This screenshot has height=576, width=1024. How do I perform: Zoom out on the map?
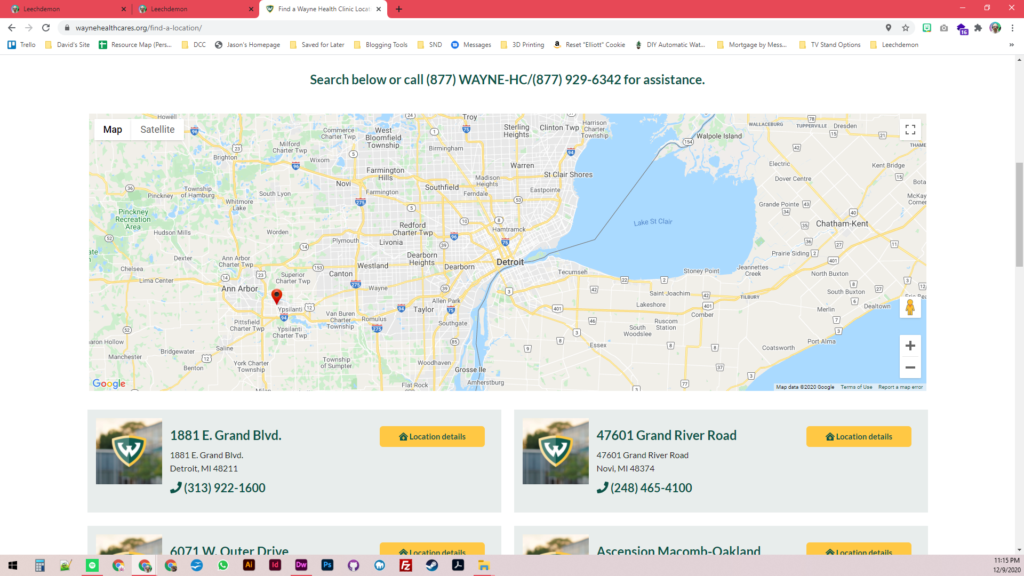click(x=910, y=368)
